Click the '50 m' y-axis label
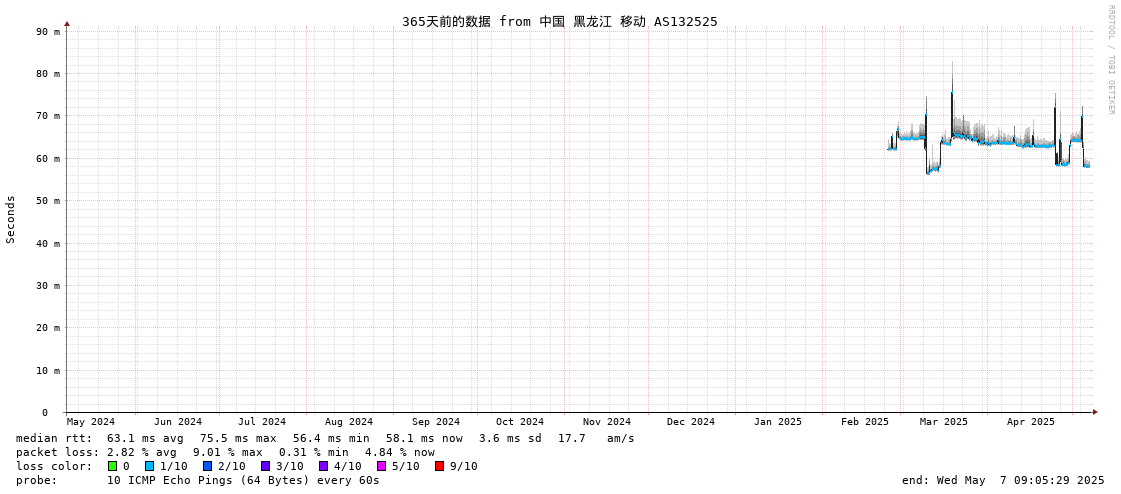The height and width of the screenshot is (494, 1121). point(47,201)
